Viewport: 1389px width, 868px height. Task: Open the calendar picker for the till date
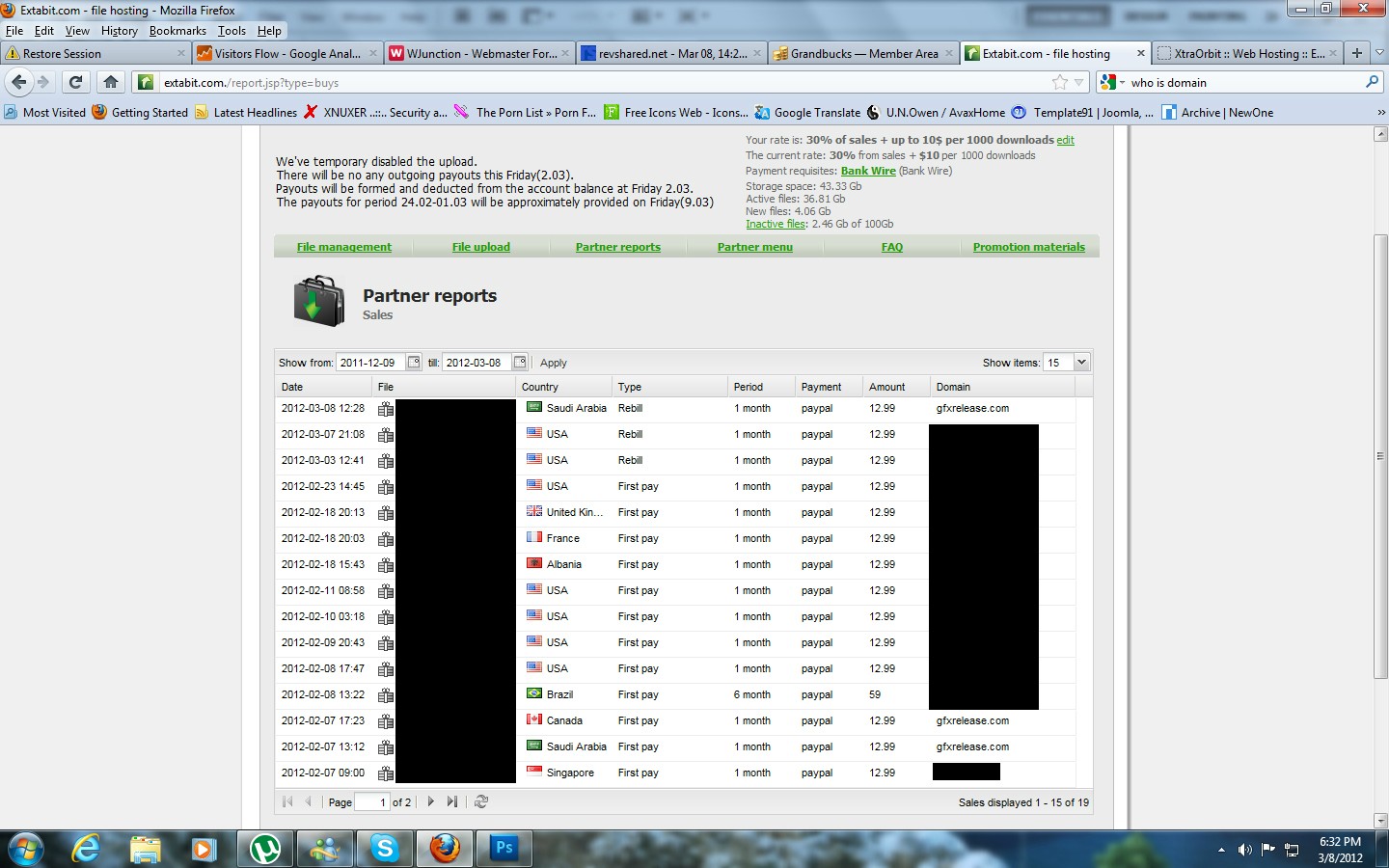coord(520,363)
